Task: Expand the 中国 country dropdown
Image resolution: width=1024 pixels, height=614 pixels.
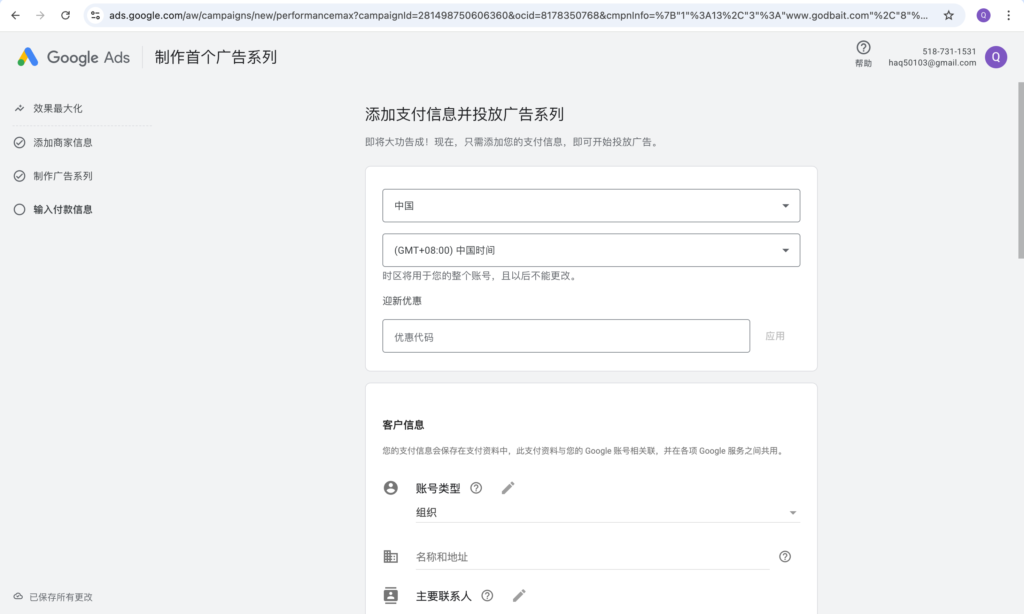Action: (x=591, y=206)
